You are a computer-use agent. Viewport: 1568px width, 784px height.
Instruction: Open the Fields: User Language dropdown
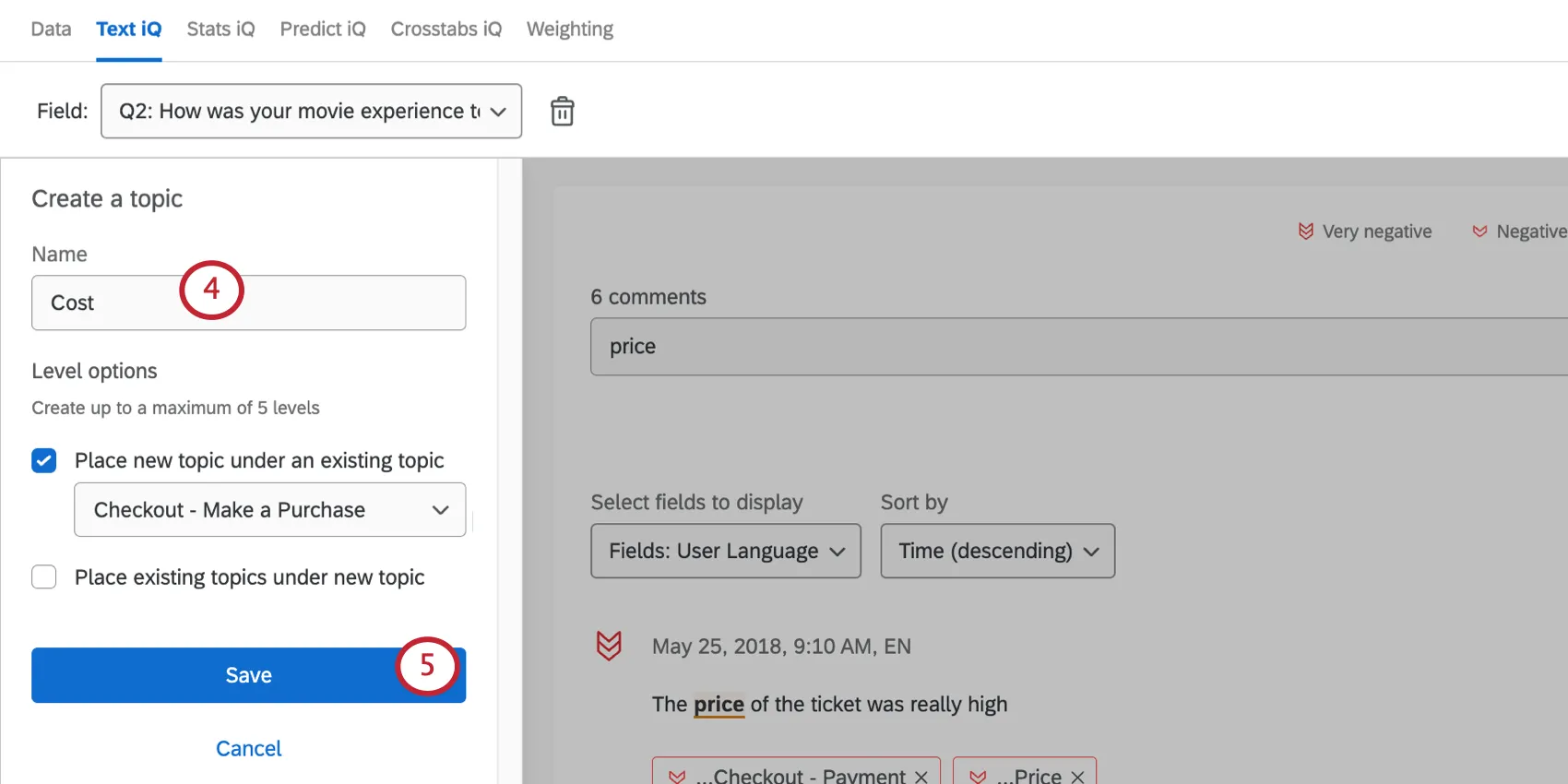pyautogui.click(x=725, y=551)
